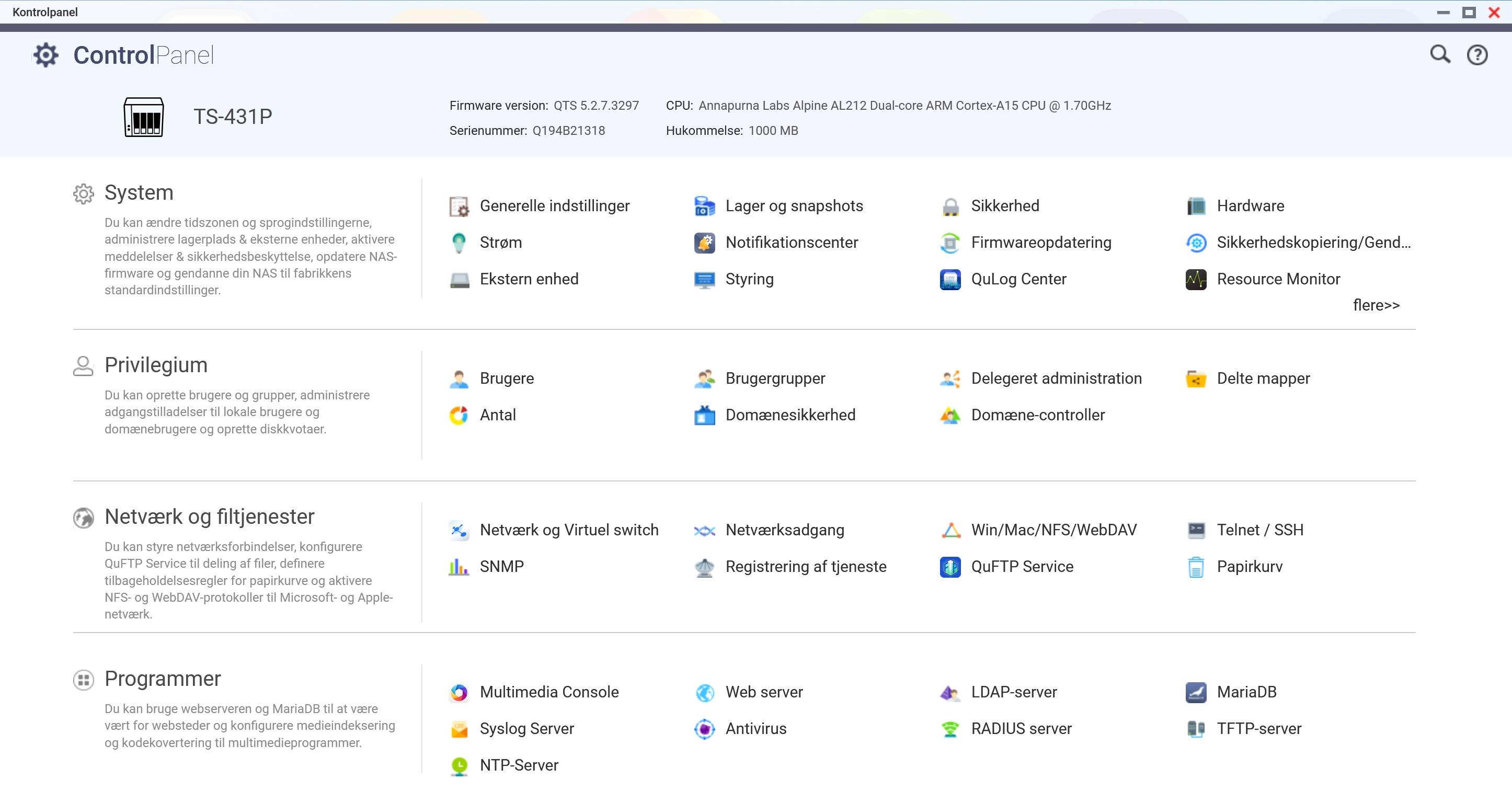Open the MariaDB icon

point(1196,693)
